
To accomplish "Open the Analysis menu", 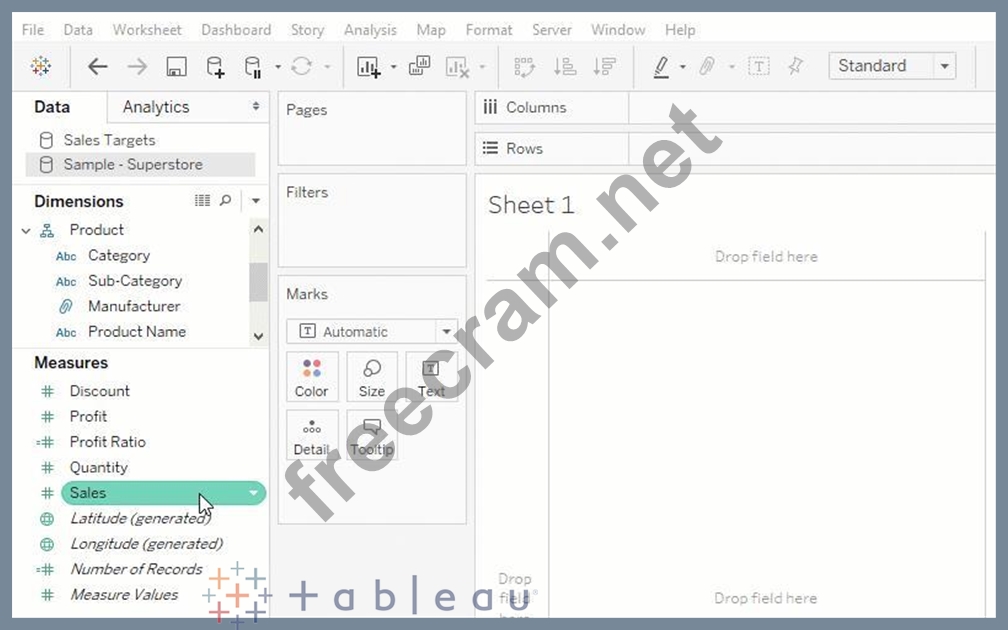I will tap(370, 30).
